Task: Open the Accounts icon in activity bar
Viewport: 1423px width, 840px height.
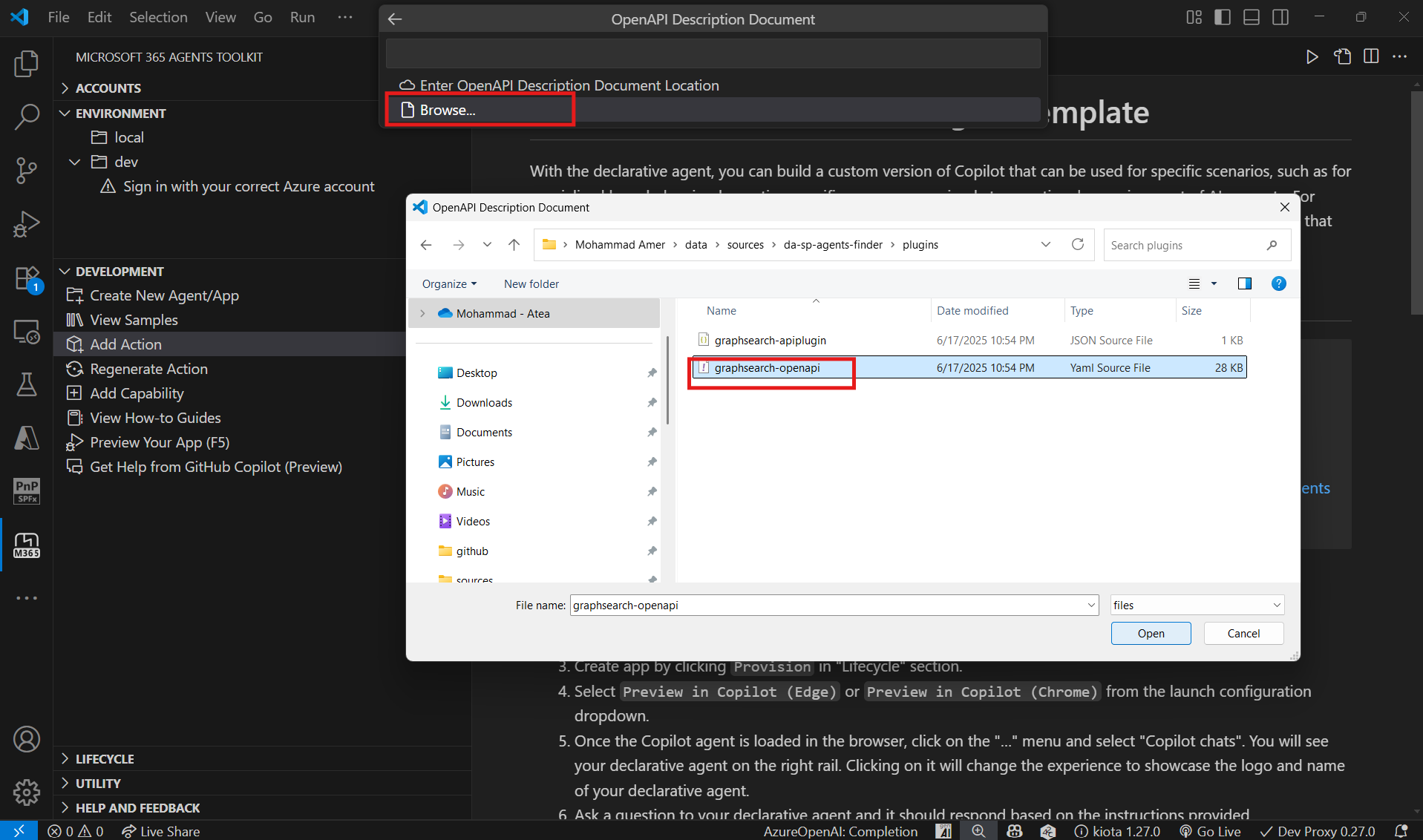Action: click(27, 739)
